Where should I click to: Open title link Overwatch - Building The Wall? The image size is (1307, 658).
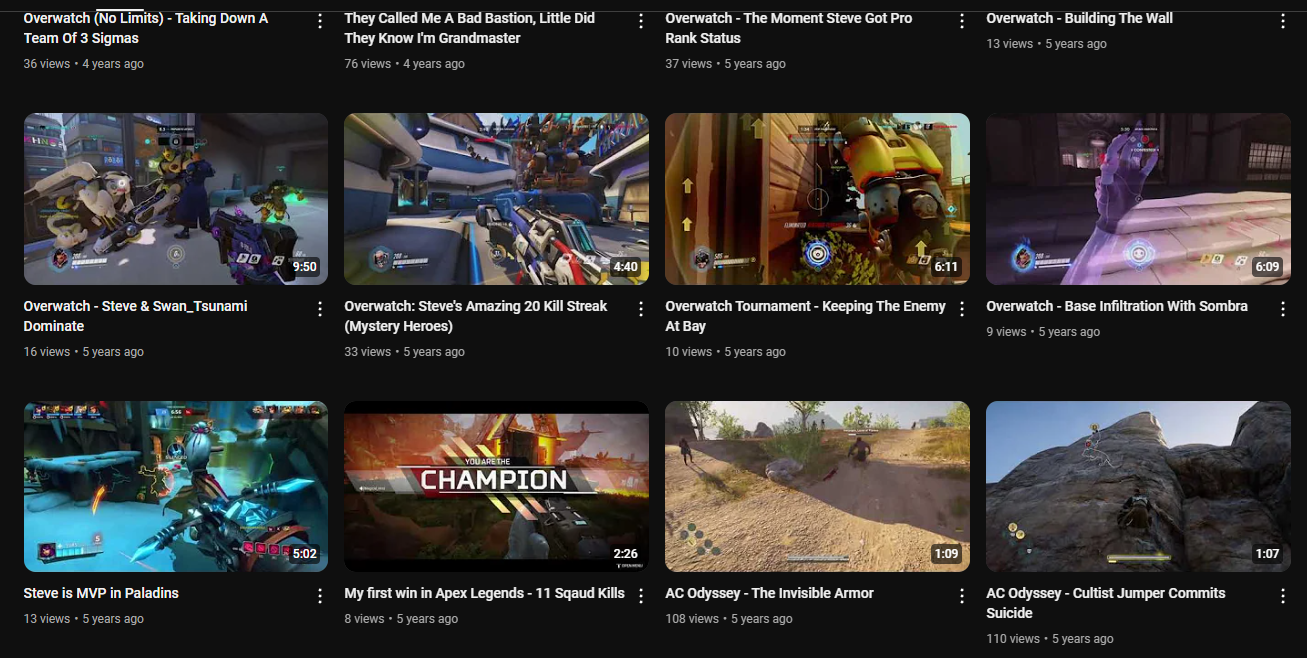[x=1079, y=18]
